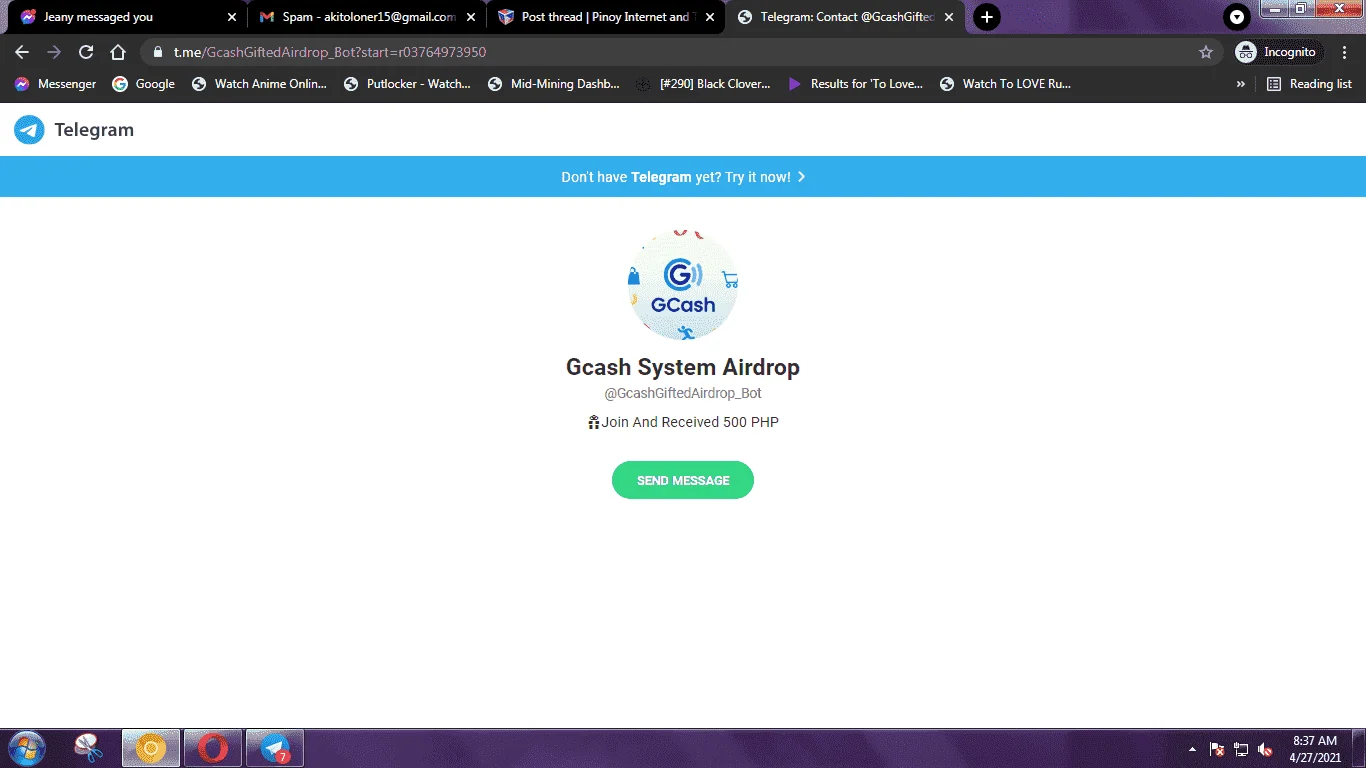This screenshot has height=768, width=1366.
Task: Switch to the "Post thread | Pinoy Internet" tab
Action: pyautogui.click(x=605, y=17)
